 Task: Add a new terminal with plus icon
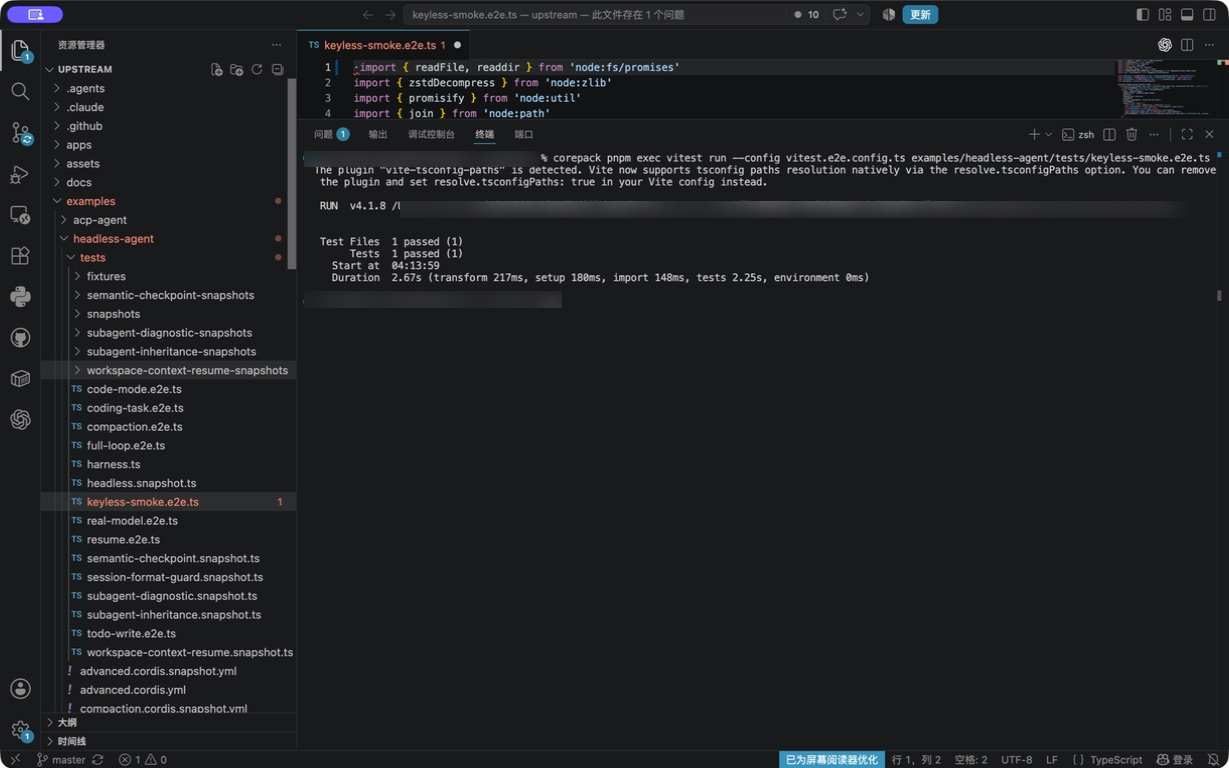pyautogui.click(x=1034, y=134)
